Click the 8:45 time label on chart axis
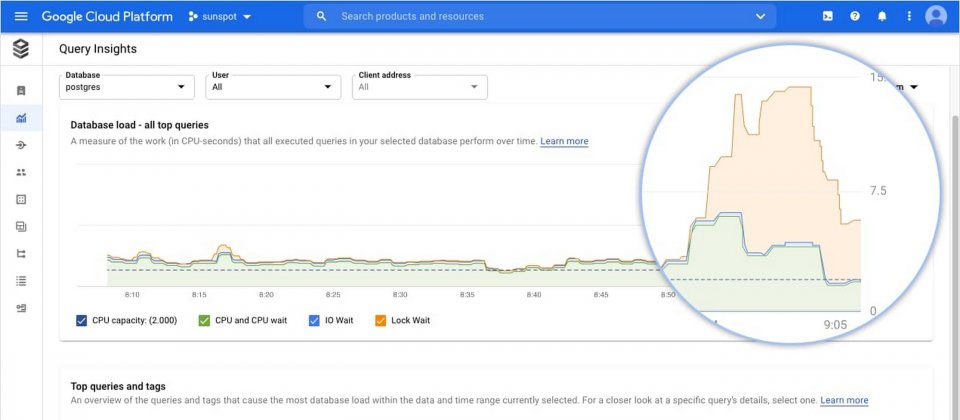The height and width of the screenshot is (420, 960). click(x=601, y=295)
